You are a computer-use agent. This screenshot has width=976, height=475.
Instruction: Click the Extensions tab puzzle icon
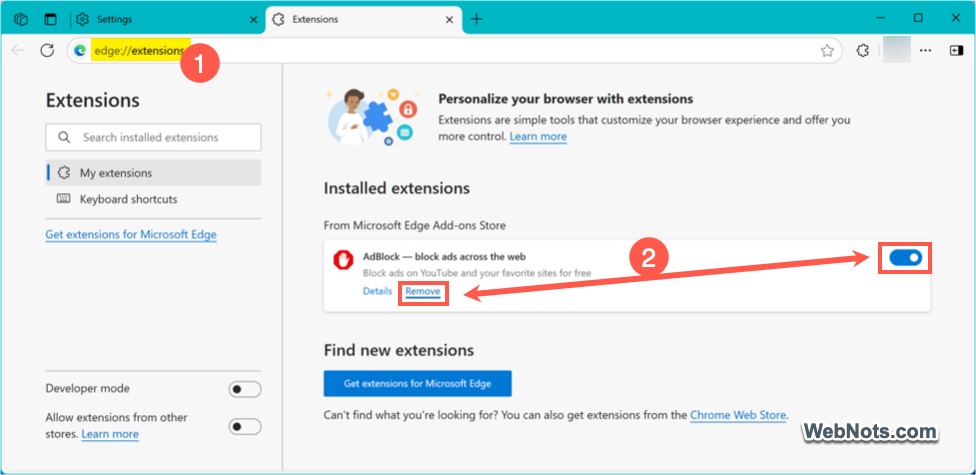279,19
